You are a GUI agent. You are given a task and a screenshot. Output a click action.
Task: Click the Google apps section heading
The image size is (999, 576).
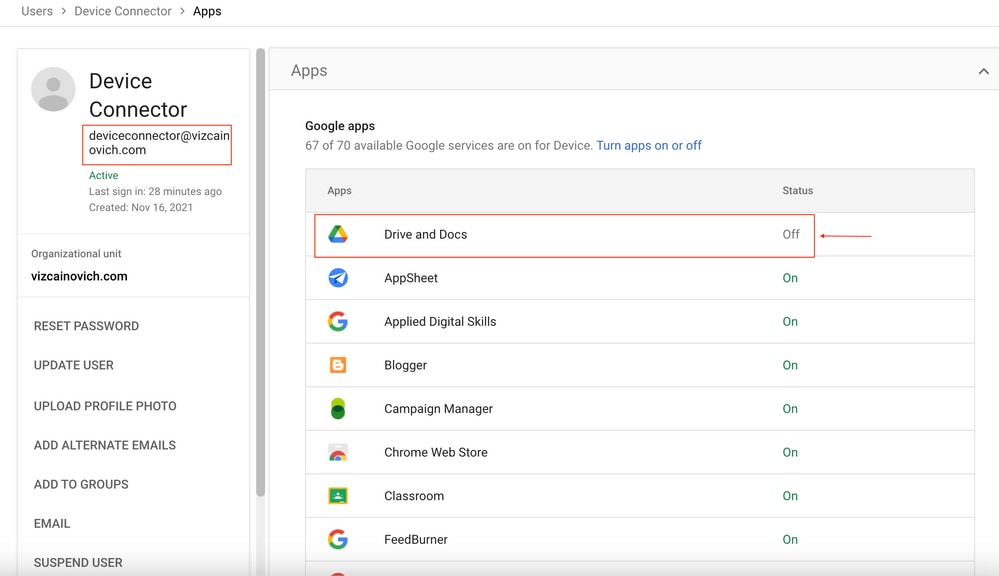[340, 126]
